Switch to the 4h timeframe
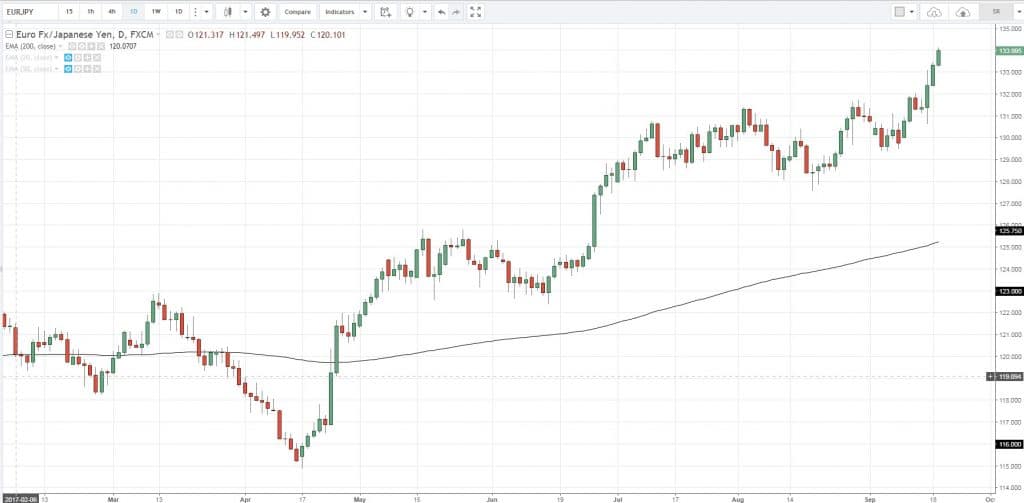Image resolution: width=1024 pixels, height=503 pixels. [x=112, y=12]
